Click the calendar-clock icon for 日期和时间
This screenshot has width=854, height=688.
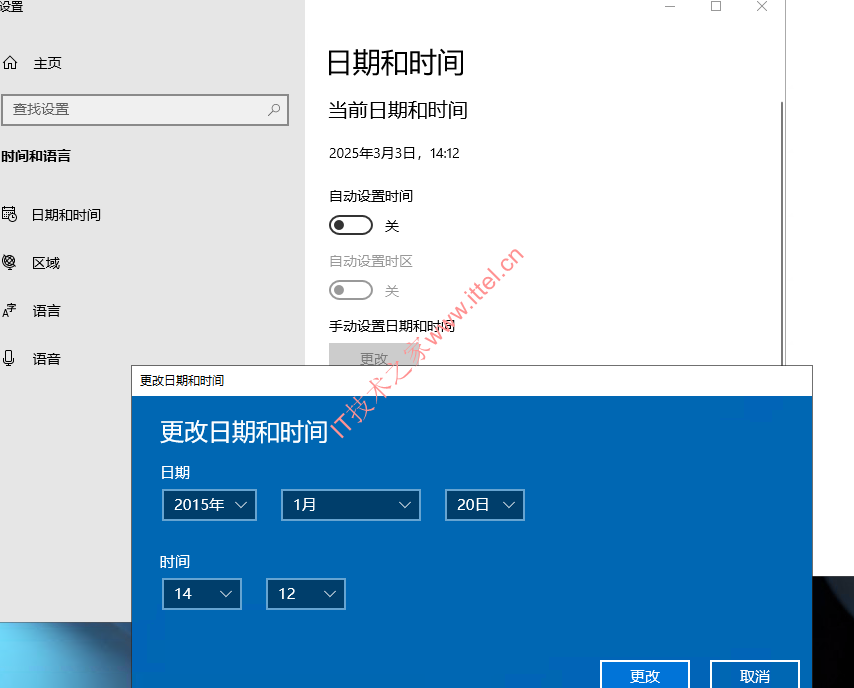coord(9,215)
